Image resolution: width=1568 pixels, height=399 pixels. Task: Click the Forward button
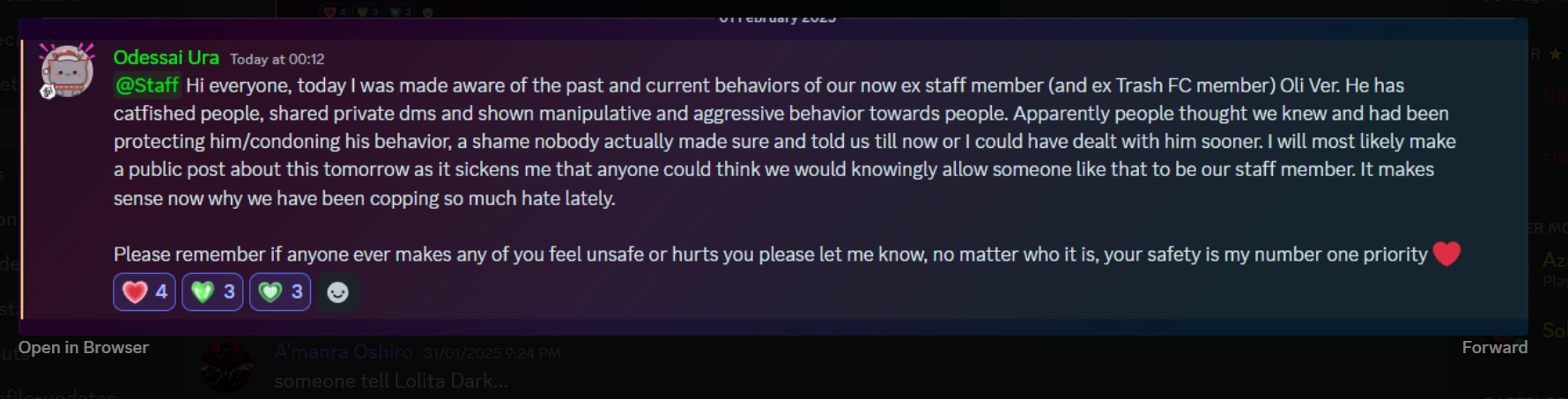[1495, 347]
